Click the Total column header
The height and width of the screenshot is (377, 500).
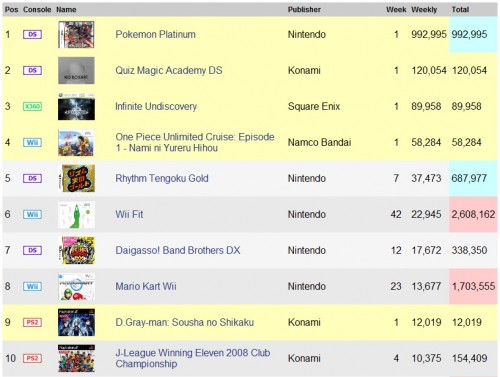tap(460, 10)
